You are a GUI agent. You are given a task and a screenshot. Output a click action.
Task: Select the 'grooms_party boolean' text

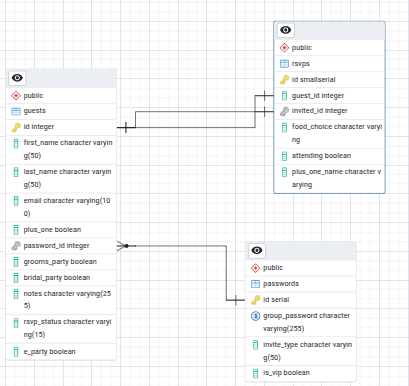click(60, 262)
